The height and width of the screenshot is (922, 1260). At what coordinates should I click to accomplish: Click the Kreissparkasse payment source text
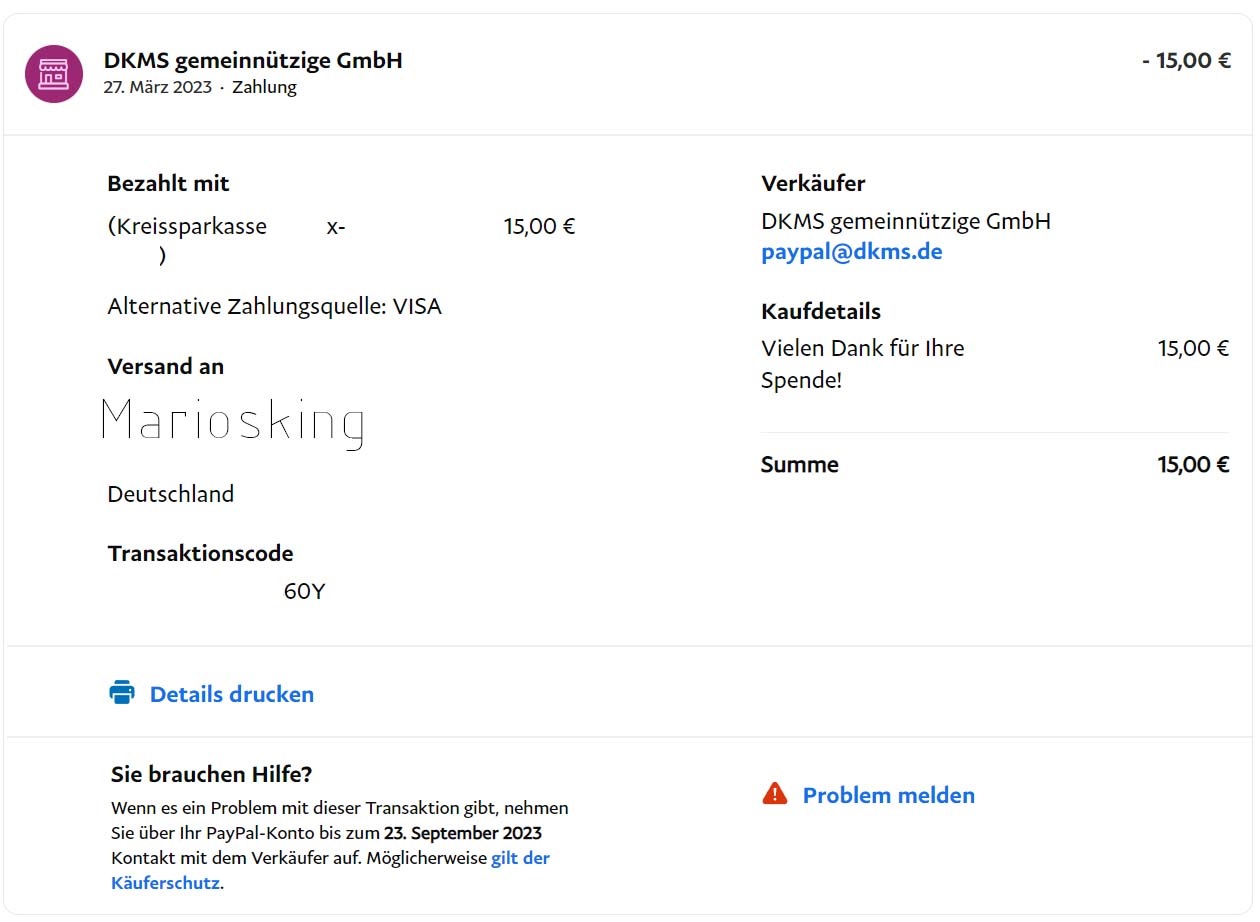coord(187,226)
